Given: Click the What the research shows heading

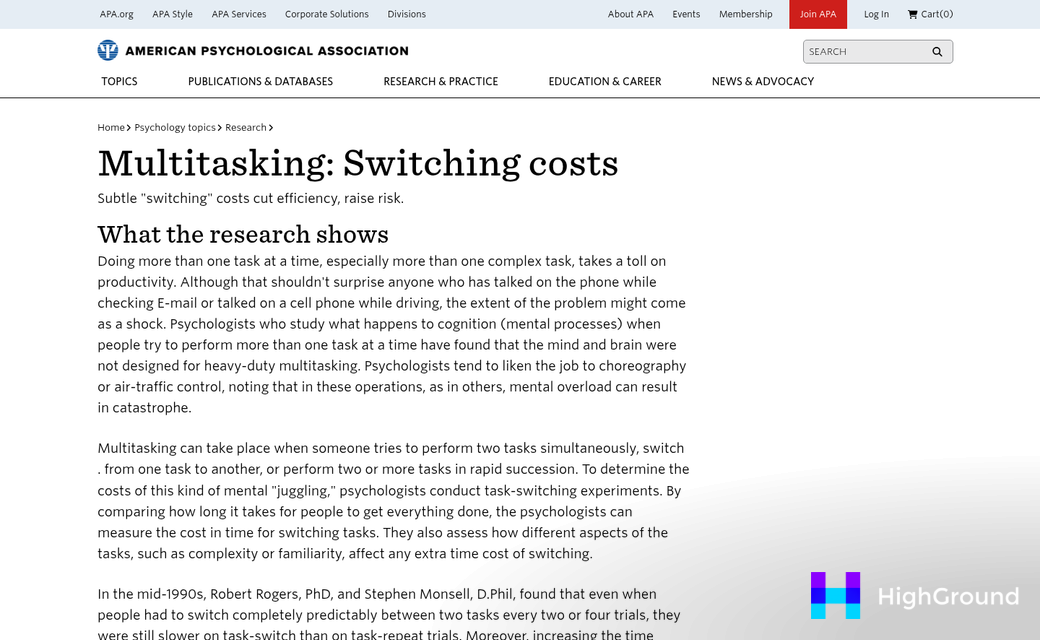Looking at the screenshot, I should tap(243, 234).
